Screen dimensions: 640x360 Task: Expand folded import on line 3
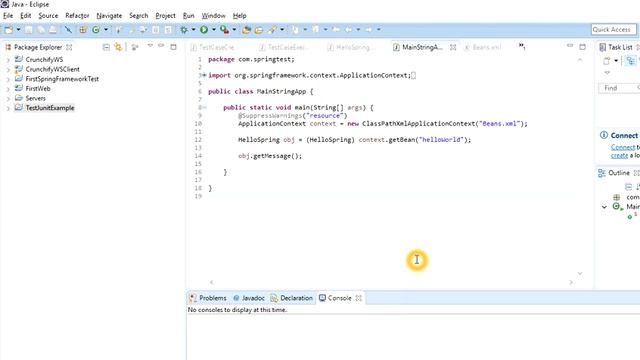[x=204, y=75]
